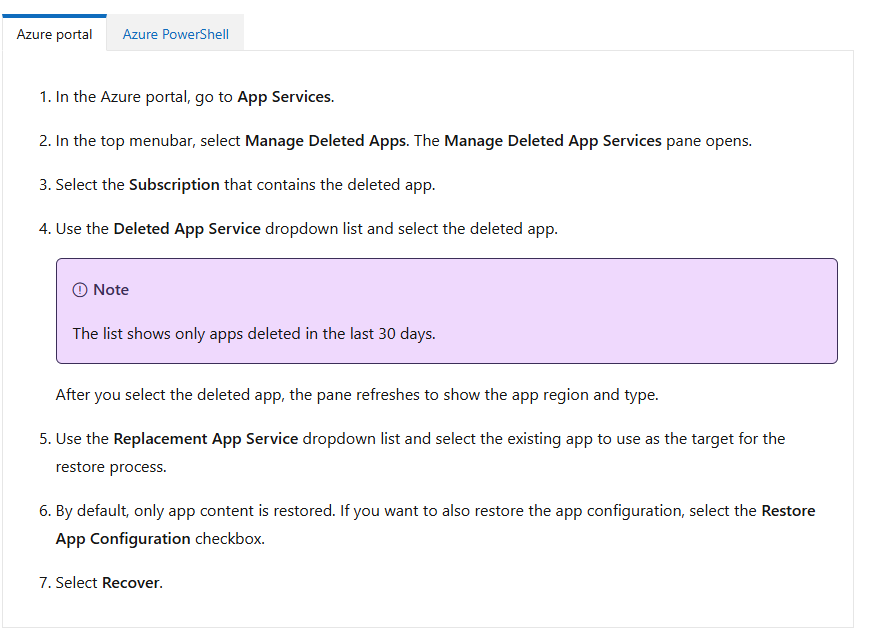Select the Azure portal tab
The height and width of the screenshot is (637, 882).
[x=55, y=34]
